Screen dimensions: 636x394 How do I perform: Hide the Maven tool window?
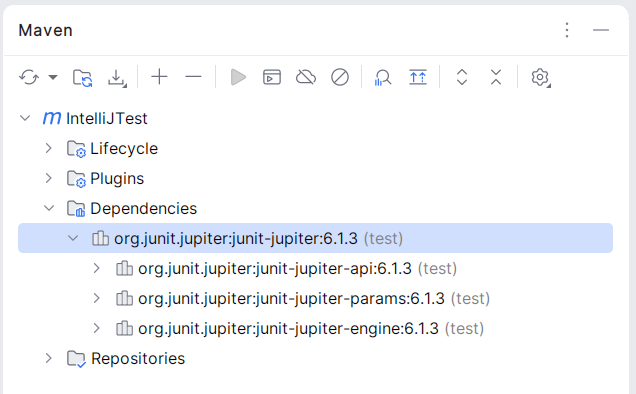[x=601, y=30]
